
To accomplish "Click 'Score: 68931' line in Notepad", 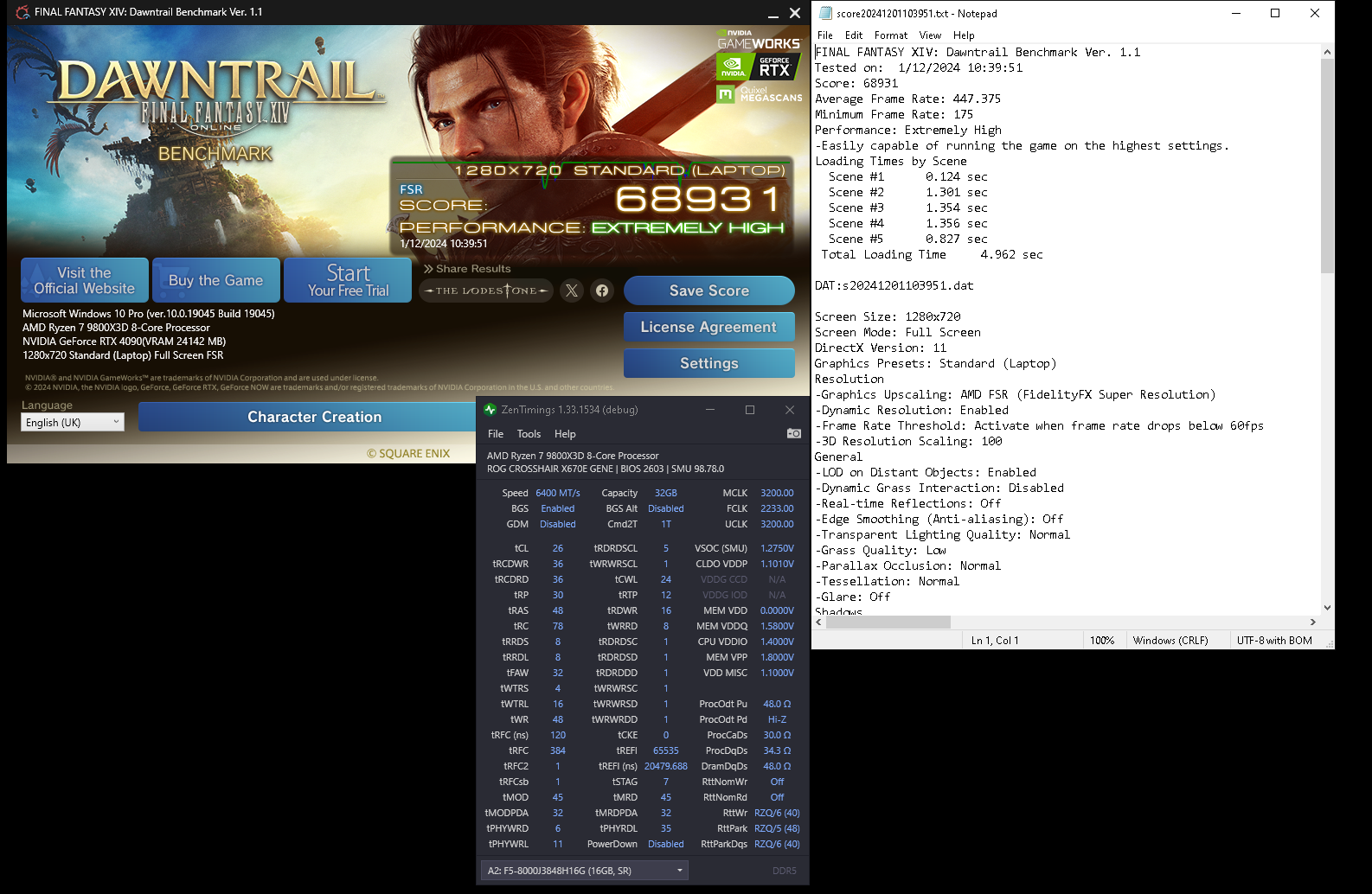I will point(856,83).
